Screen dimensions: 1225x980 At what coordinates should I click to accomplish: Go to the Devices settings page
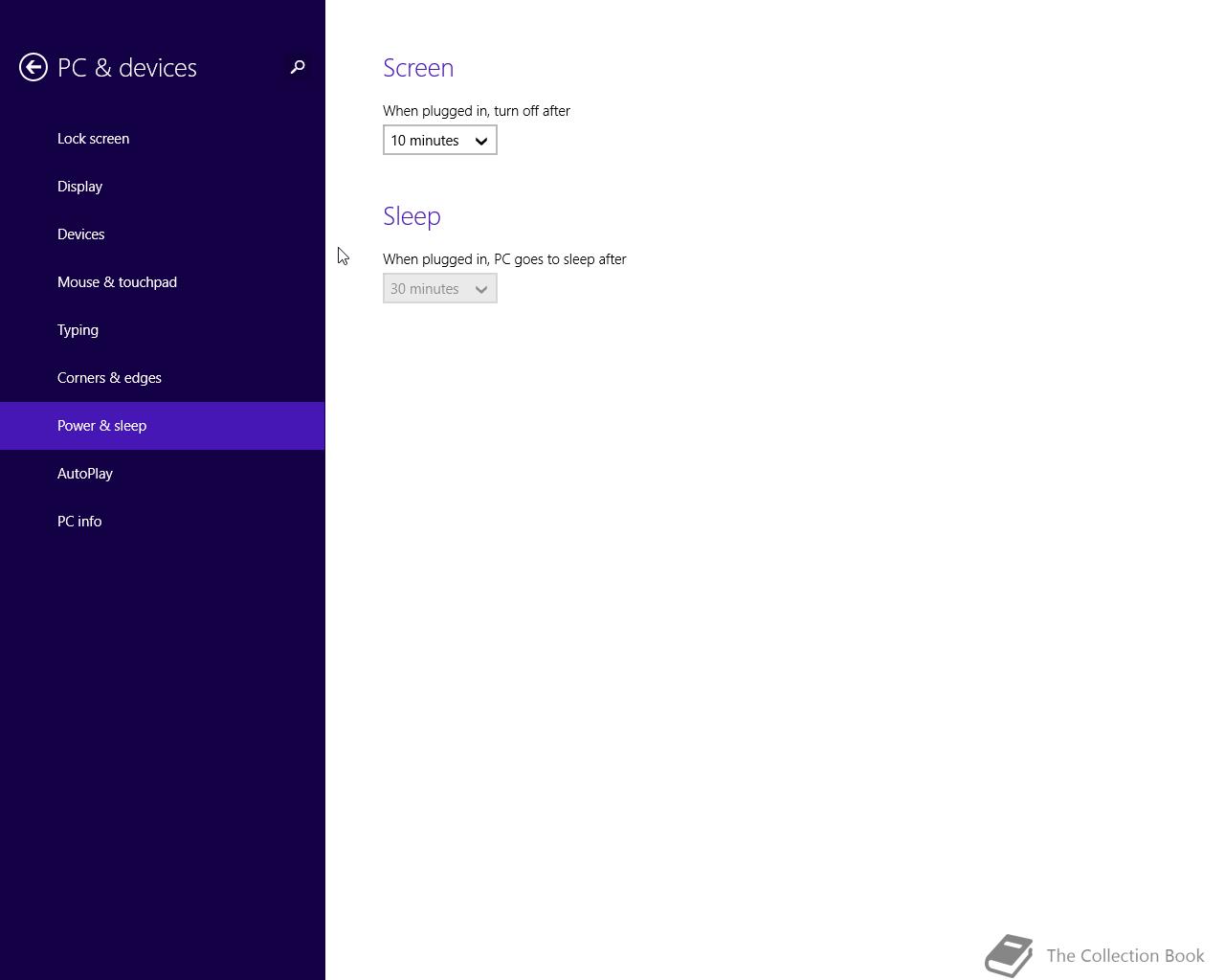click(x=163, y=234)
